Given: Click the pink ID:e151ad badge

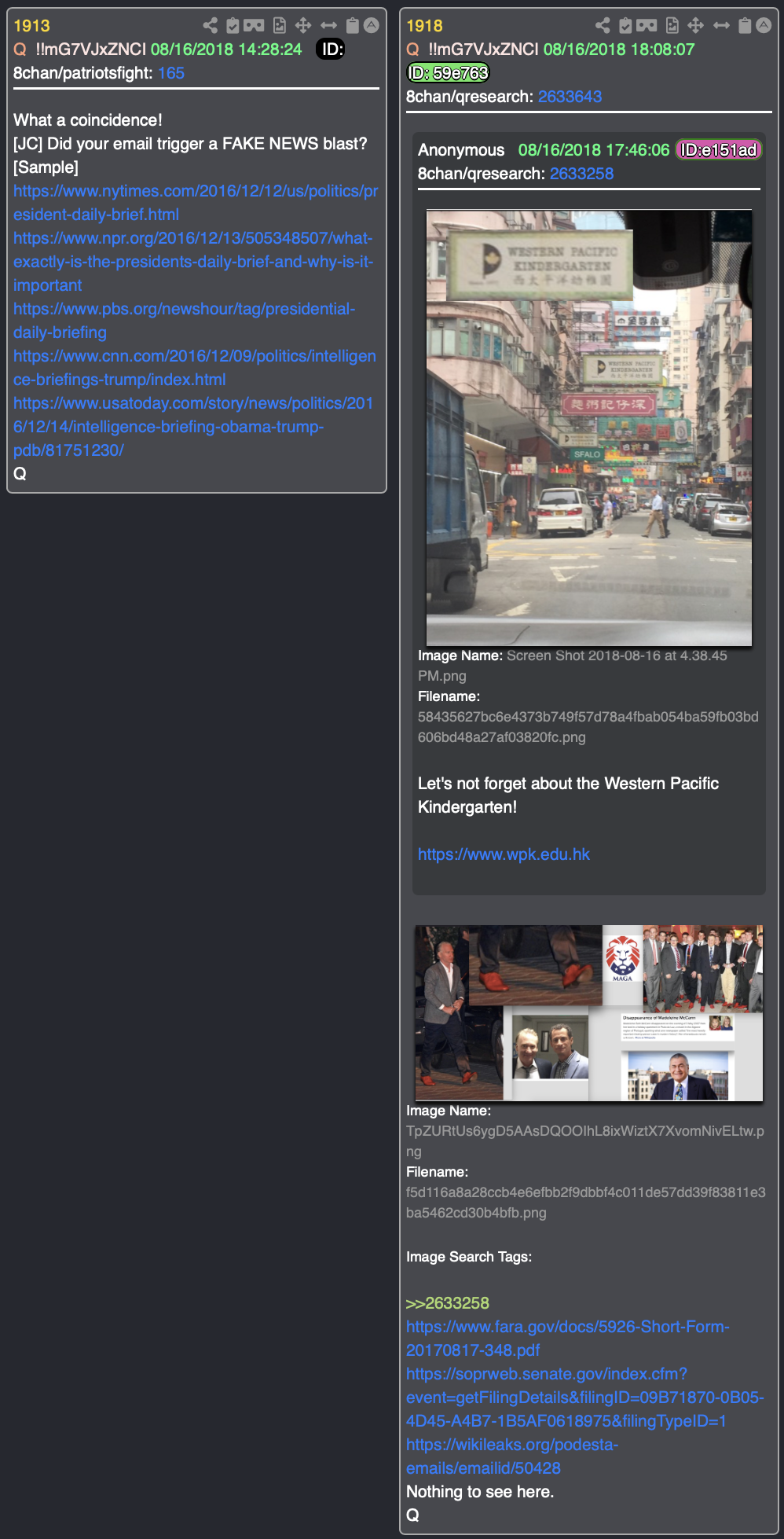Looking at the screenshot, I should (720, 150).
